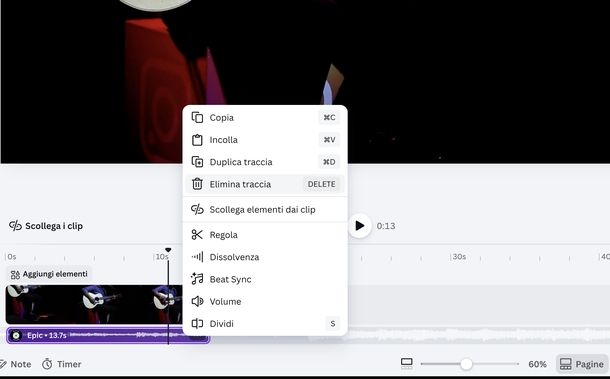
Task: Click the split icon beside Dividi
Action: coord(197,323)
